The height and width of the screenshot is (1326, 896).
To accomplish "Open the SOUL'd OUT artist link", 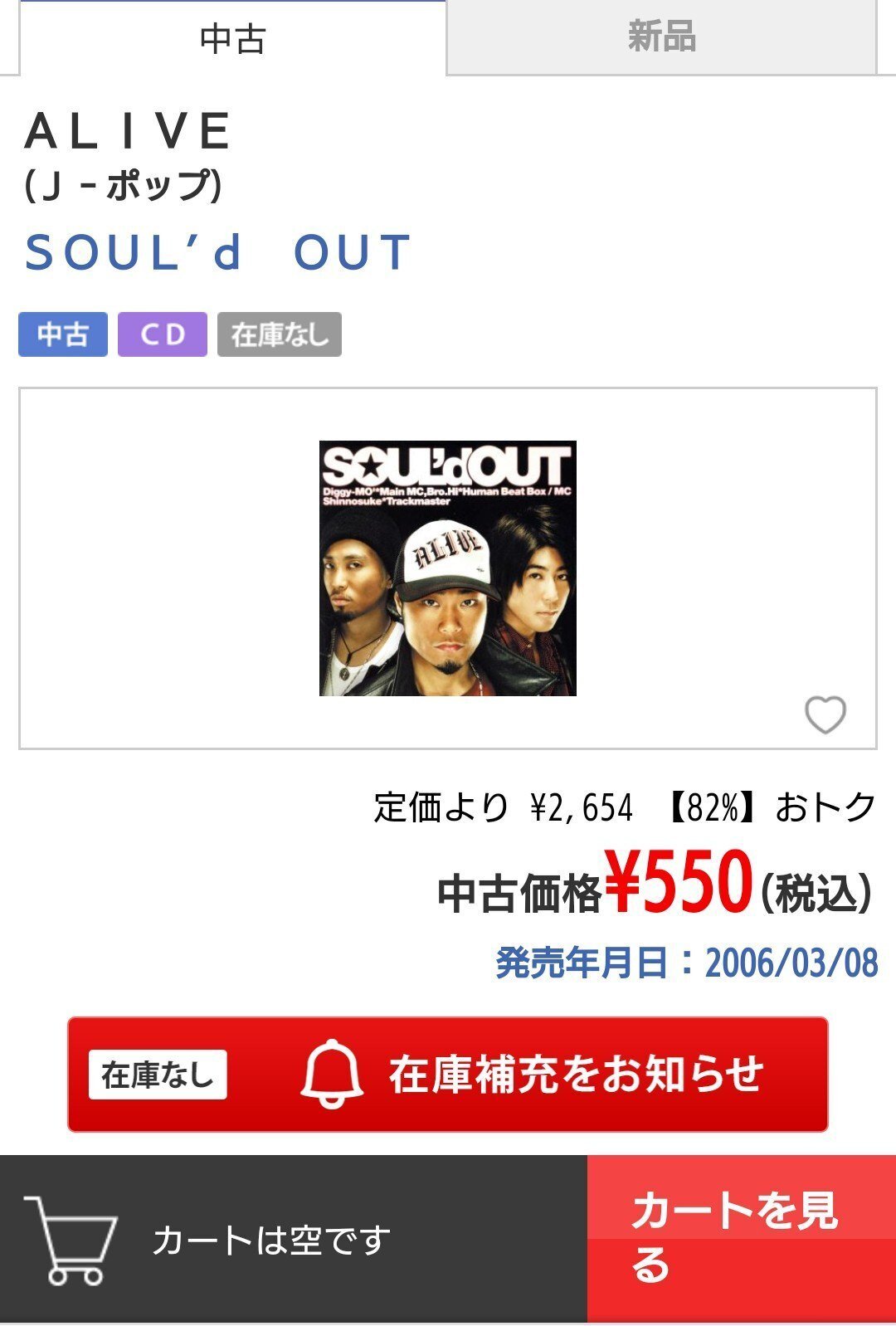I will tap(218, 252).
